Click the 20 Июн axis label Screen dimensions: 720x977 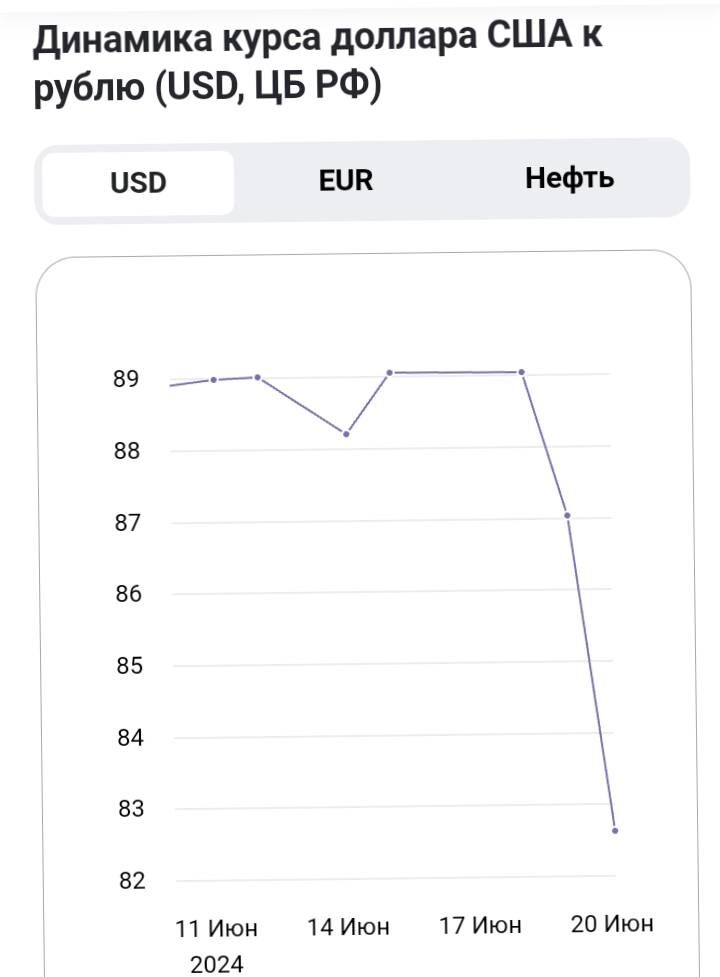coord(612,923)
